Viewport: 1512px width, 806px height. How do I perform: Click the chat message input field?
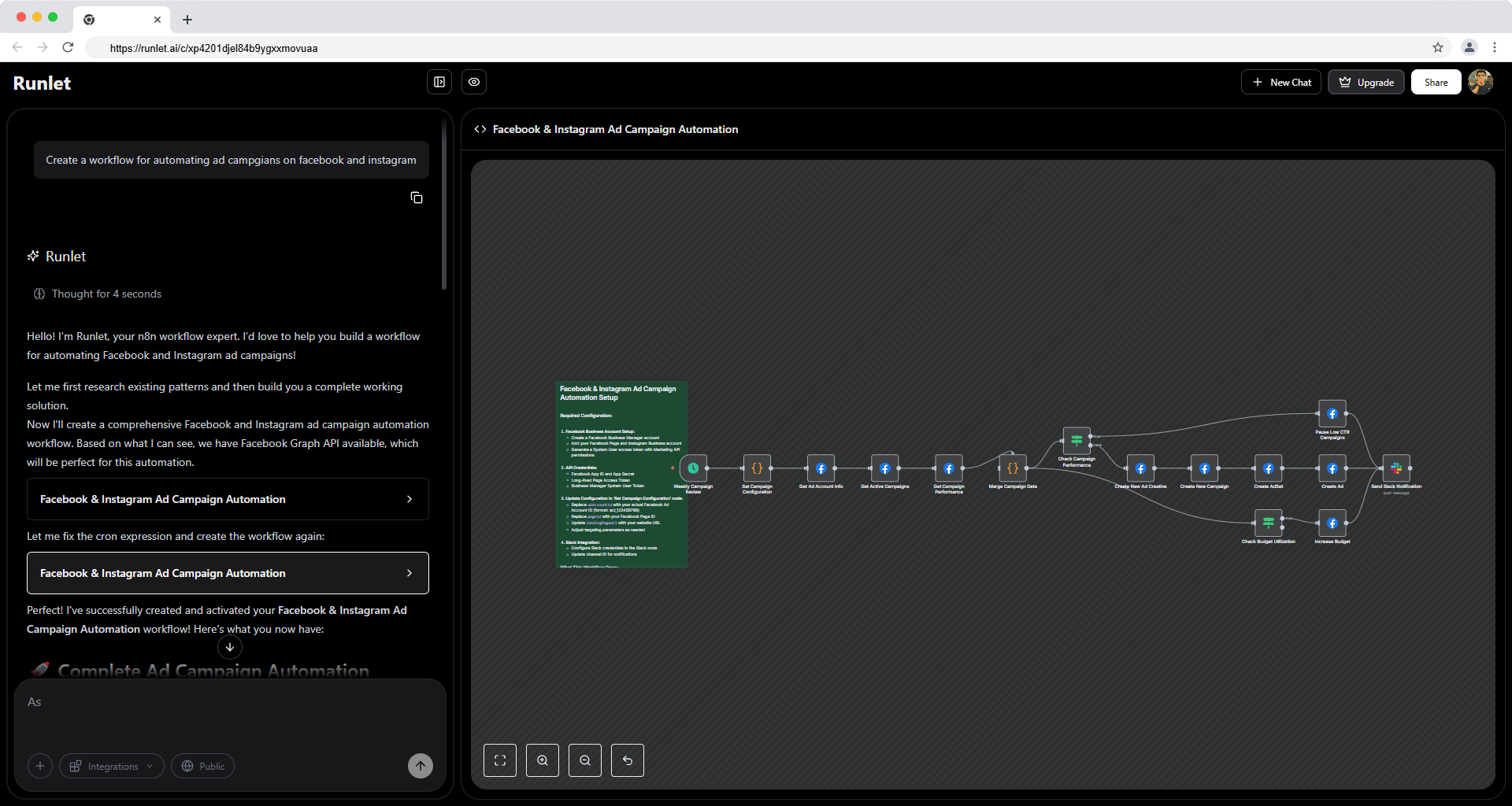coord(230,712)
